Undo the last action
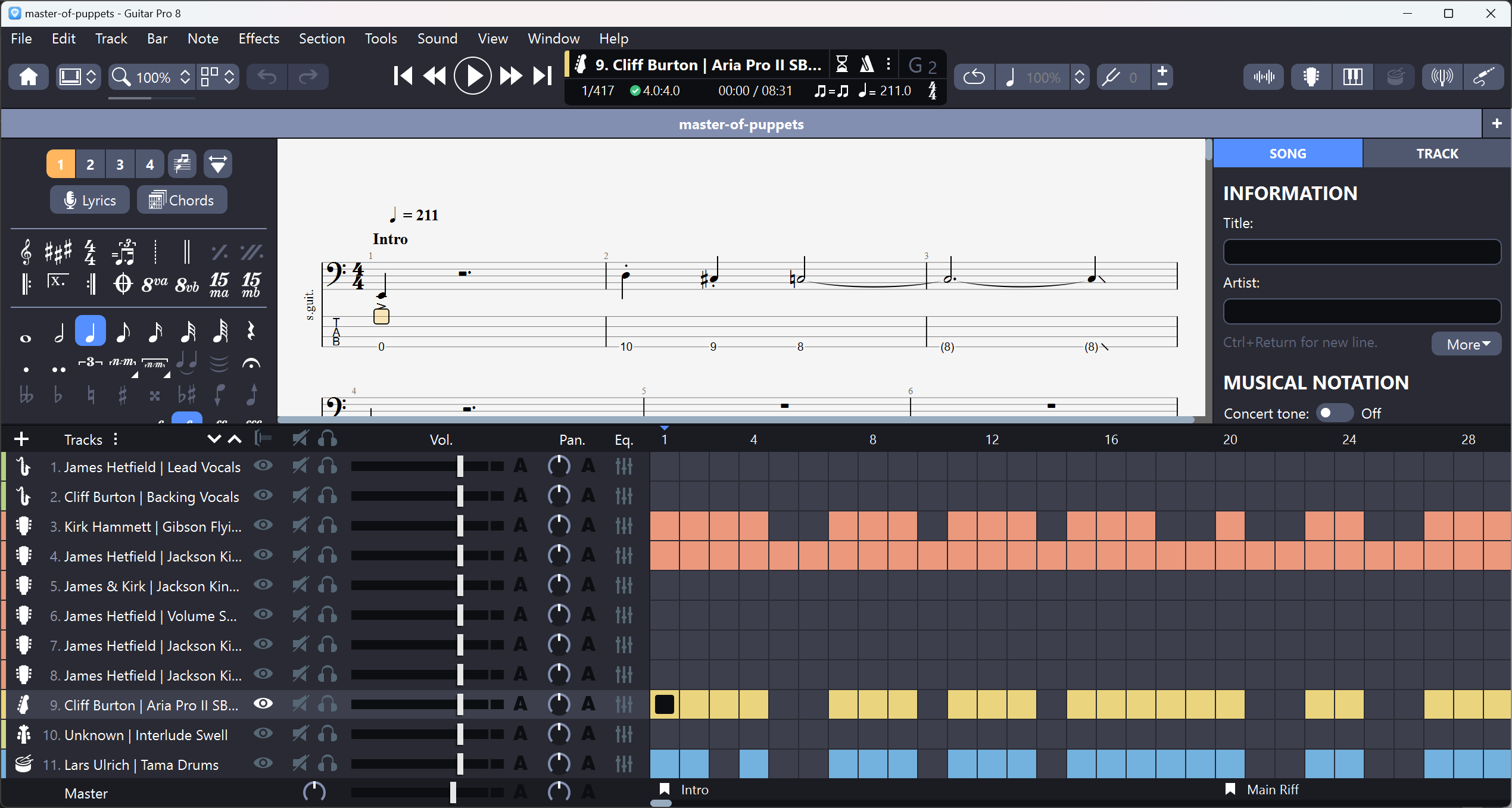This screenshot has height=808, width=1512. pos(267,77)
